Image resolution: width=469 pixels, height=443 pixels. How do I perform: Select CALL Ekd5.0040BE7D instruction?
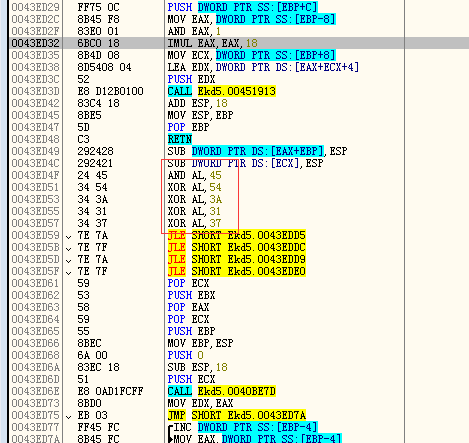222,391
